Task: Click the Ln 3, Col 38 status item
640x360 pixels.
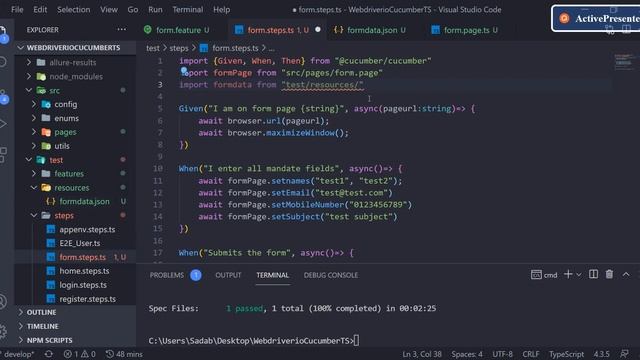Action: [x=422, y=354]
